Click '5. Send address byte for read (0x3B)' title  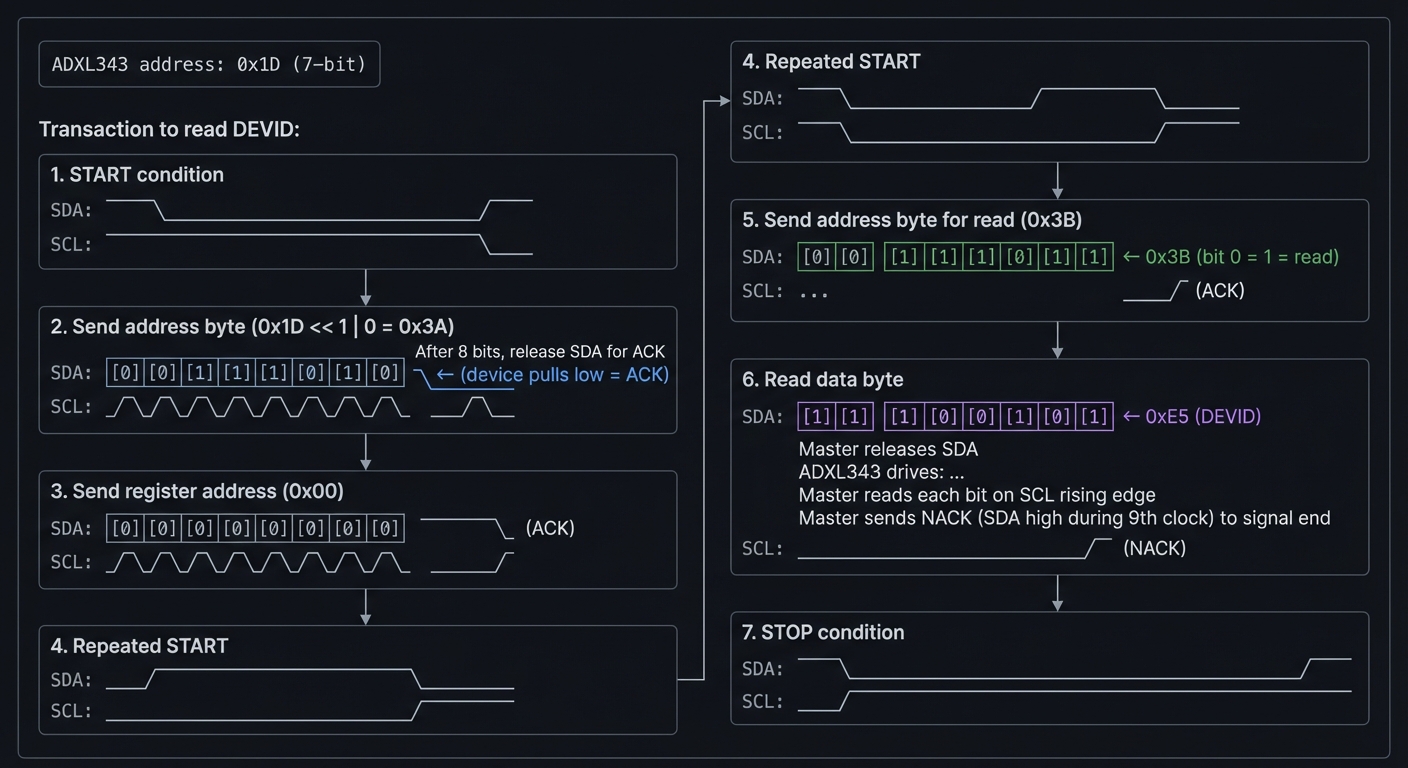(912, 219)
